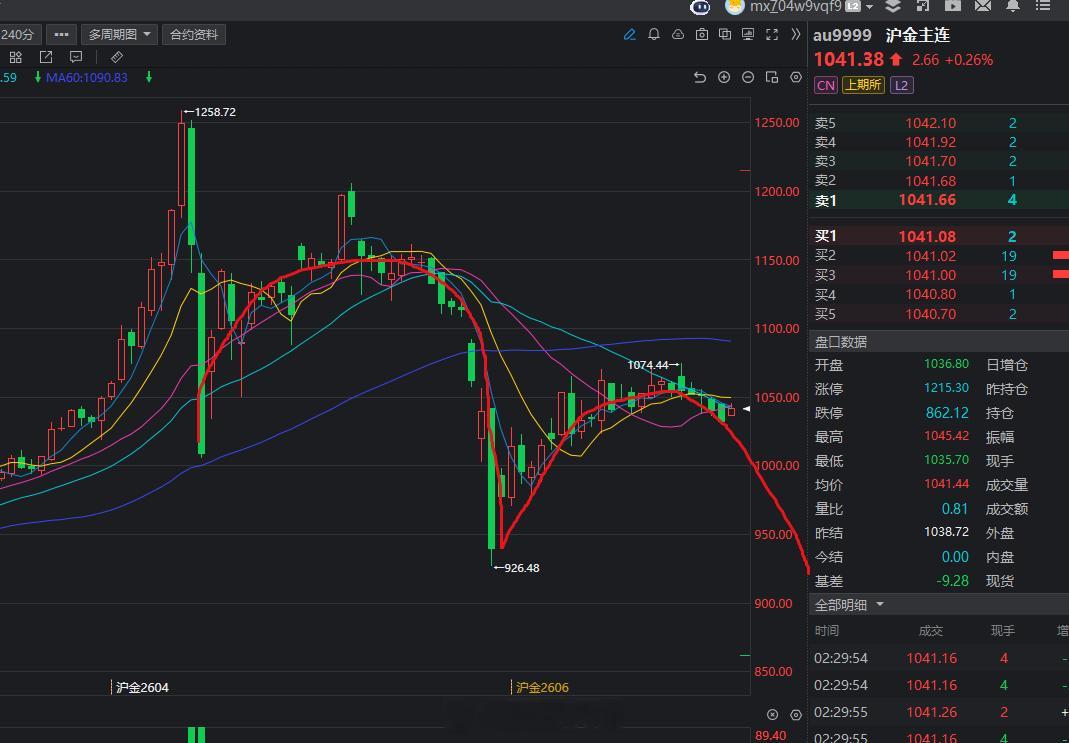Click the 1074.44 price marker on the chart
Viewport: 1069px width, 743px height.
click(x=650, y=365)
